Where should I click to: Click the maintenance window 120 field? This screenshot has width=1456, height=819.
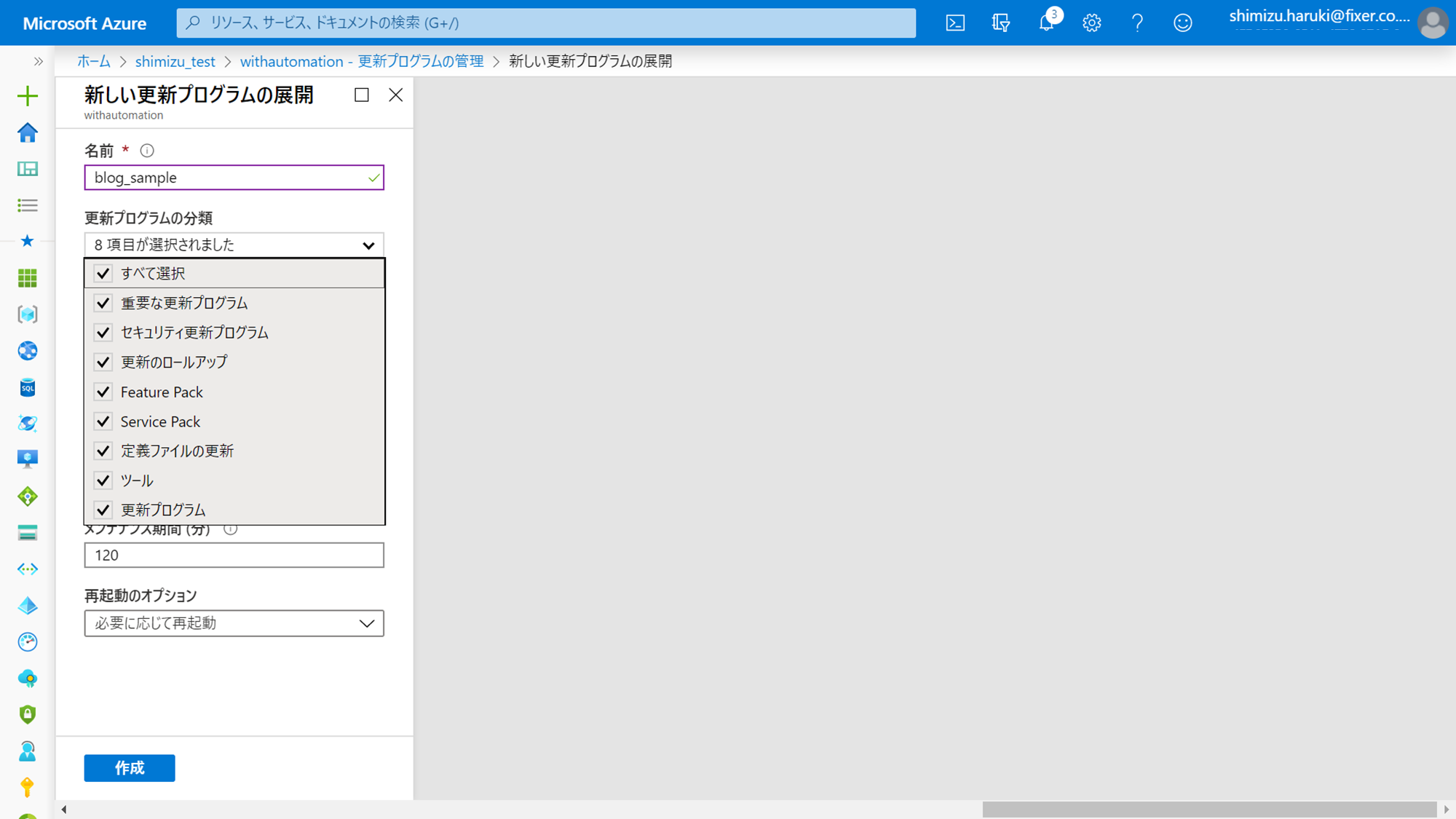pos(234,555)
